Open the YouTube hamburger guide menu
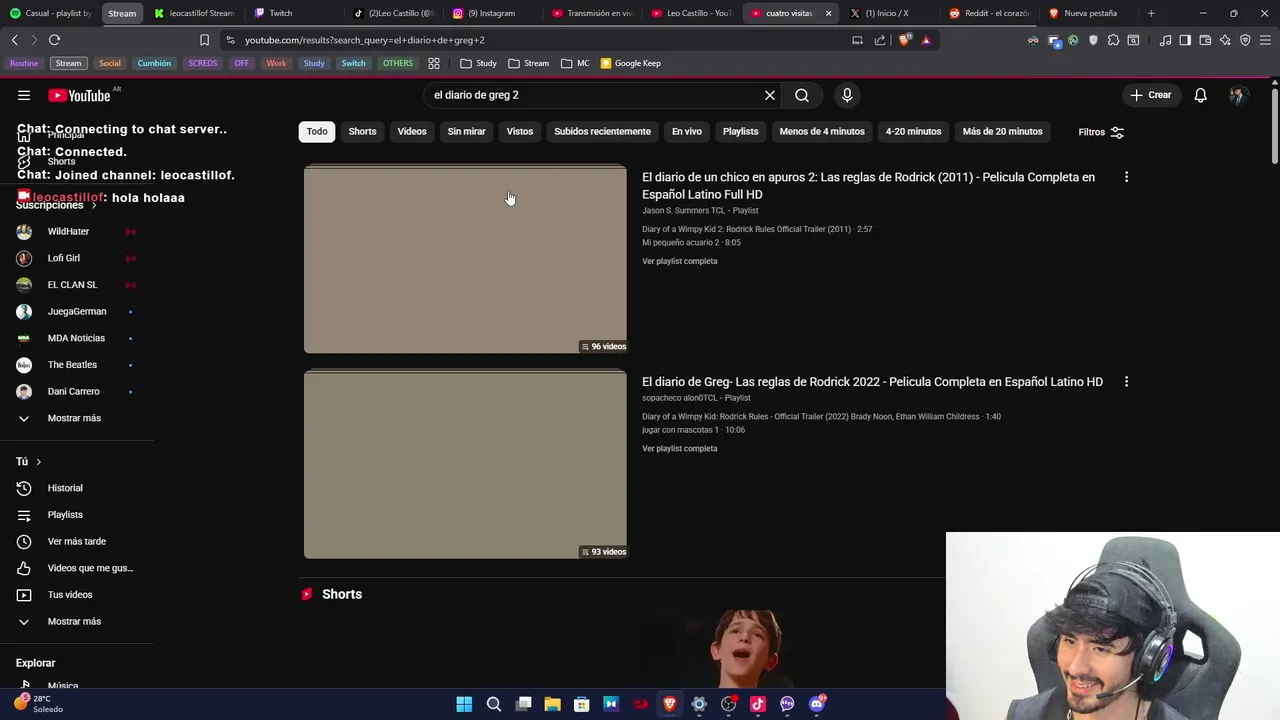This screenshot has height=720, width=1280. point(24,95)
